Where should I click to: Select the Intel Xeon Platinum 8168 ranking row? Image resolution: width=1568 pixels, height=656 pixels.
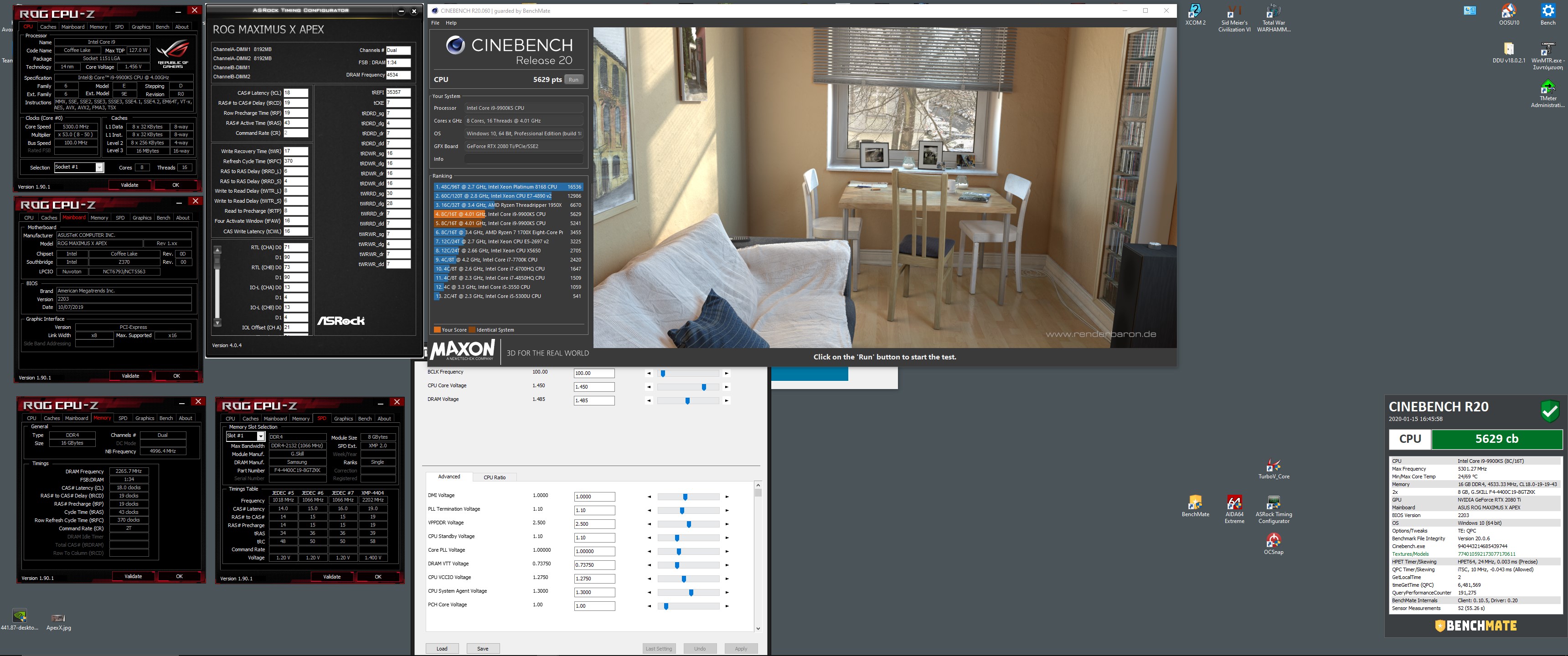(508, 187)
